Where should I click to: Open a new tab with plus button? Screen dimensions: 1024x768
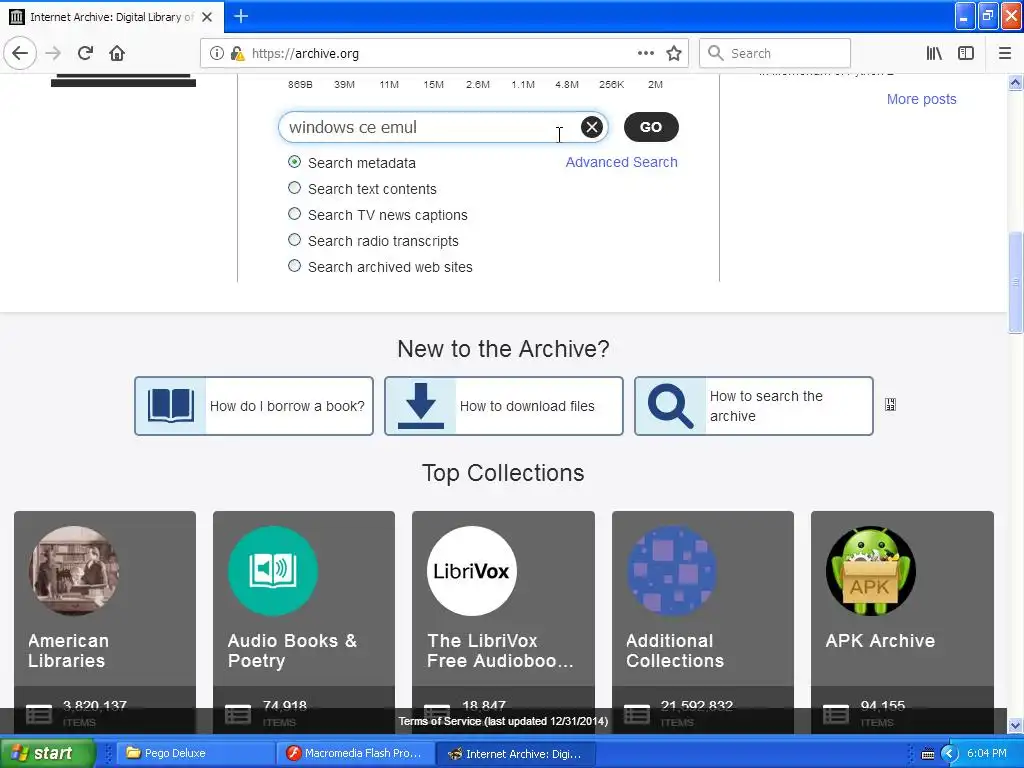[x=241, y=16]
